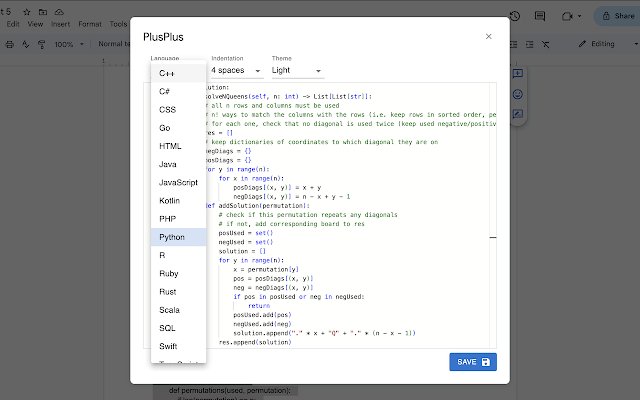Star the document in Docs
Image resolution: width=640 pixels, height=400 pixels.
[27, 12]
